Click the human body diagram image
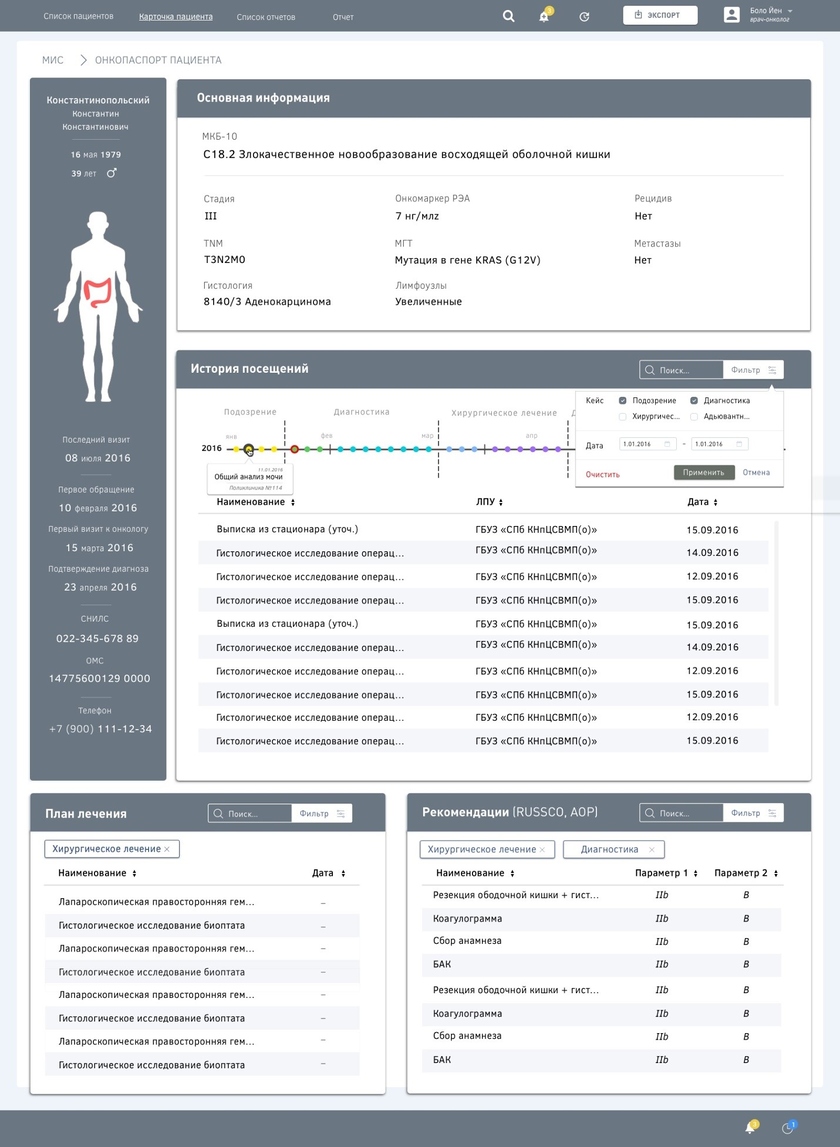Screen dimensions: 840x1147 coord(98,290)
